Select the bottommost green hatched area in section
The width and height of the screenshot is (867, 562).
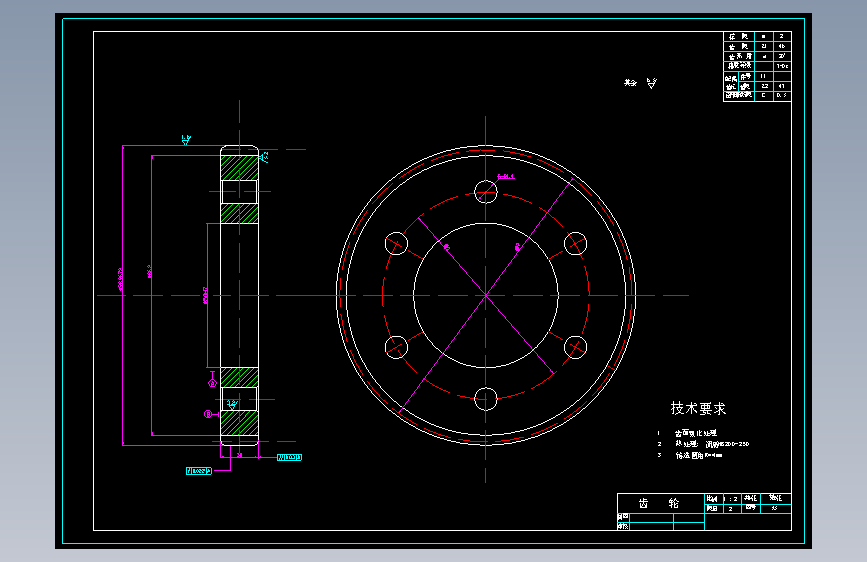239,423
